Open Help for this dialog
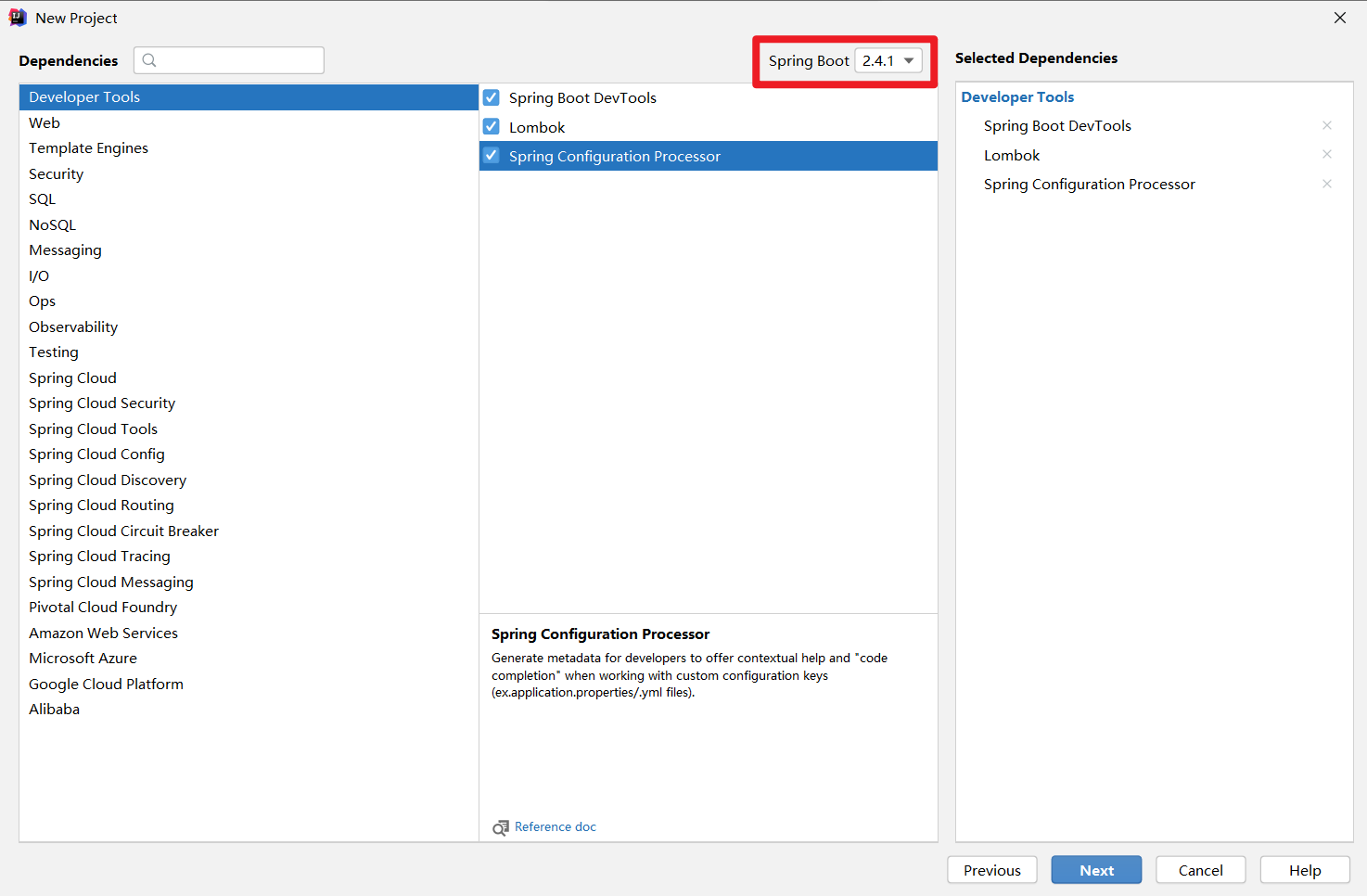This screenshot has height=896, width=1367. pyautogui.click(x=1305, y=870)
